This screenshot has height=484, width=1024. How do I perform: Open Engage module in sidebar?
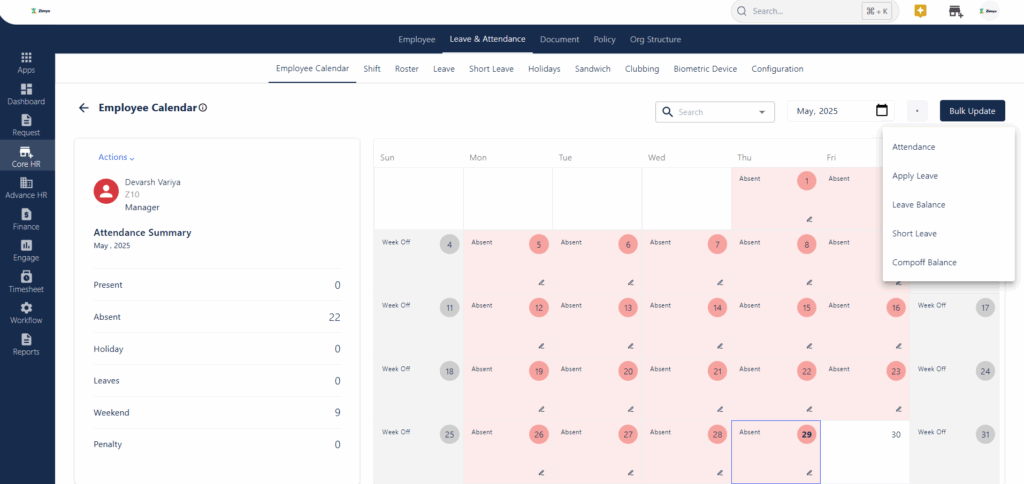click(27, 251)
